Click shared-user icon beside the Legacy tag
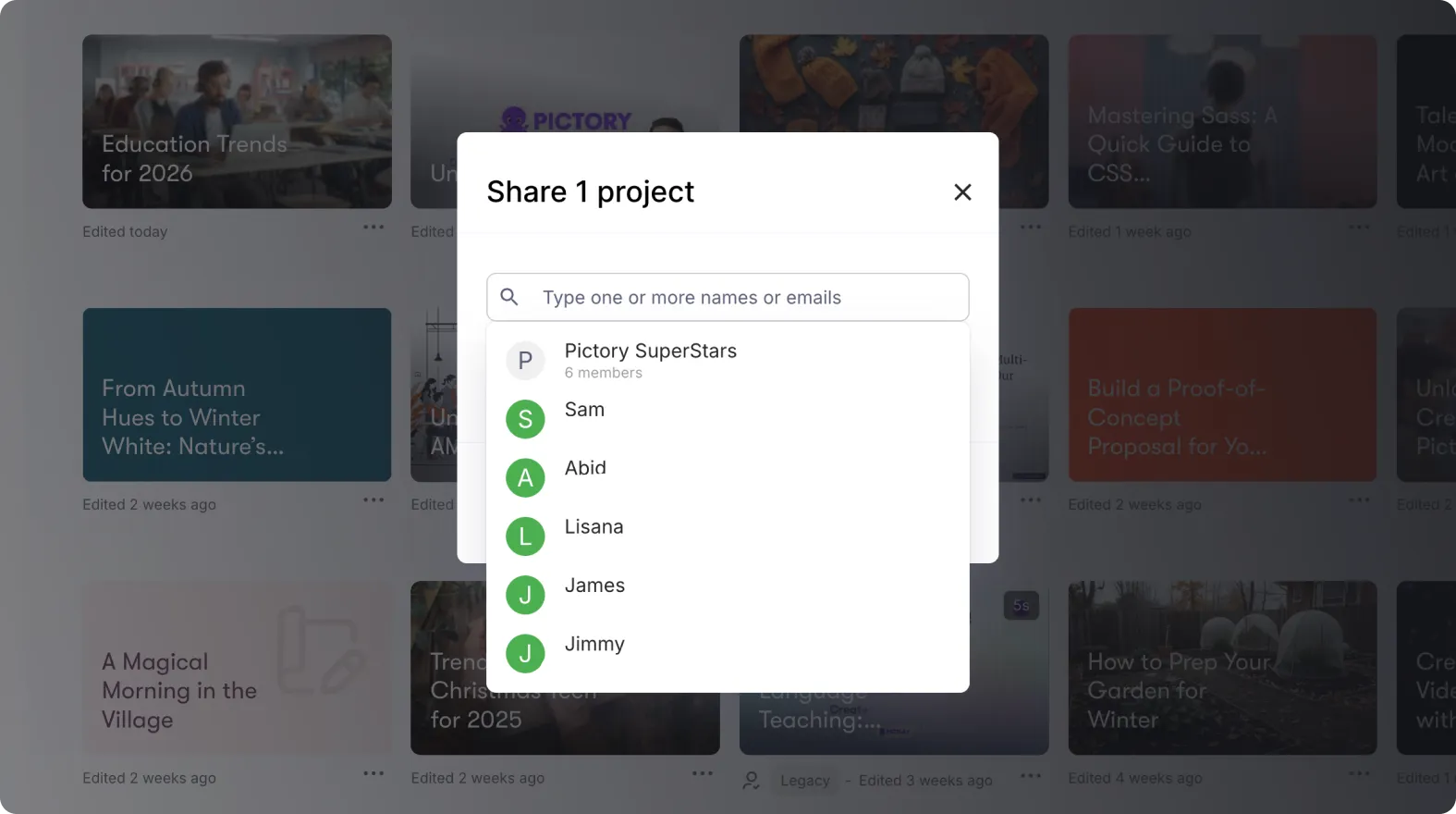 coord(752,781)
